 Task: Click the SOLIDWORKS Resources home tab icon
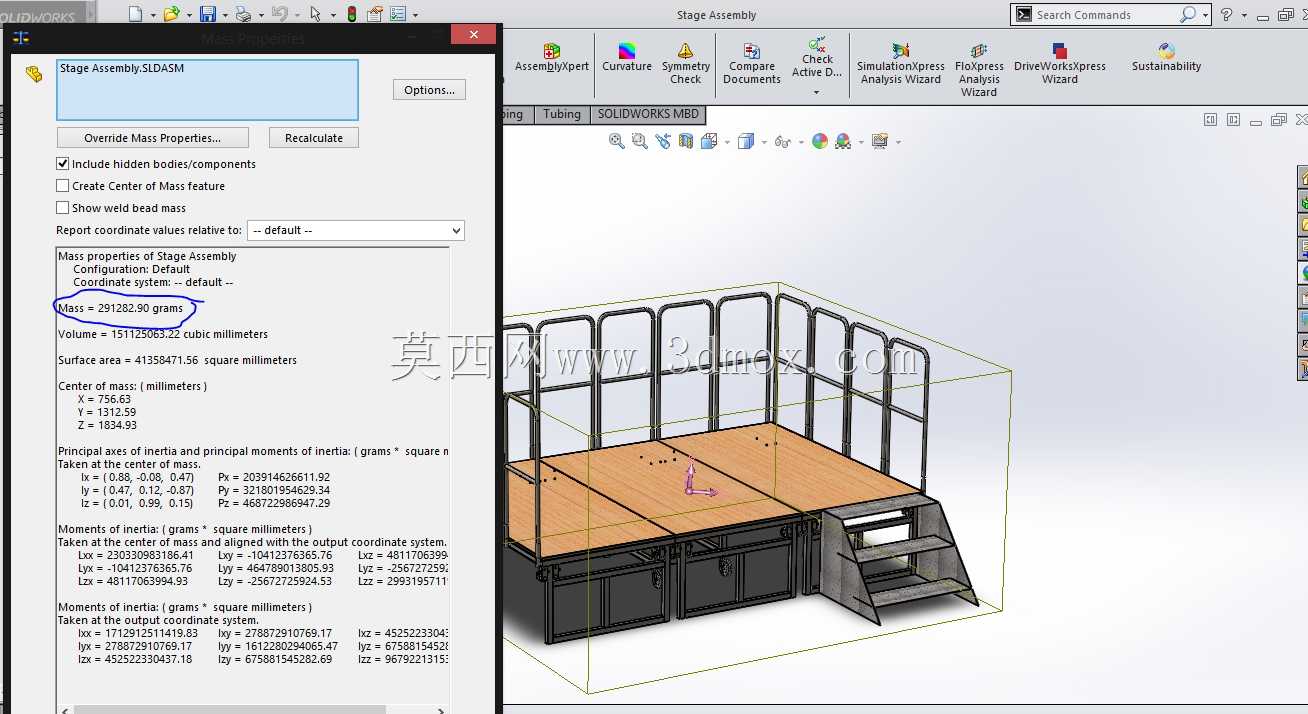point(1303,177)
